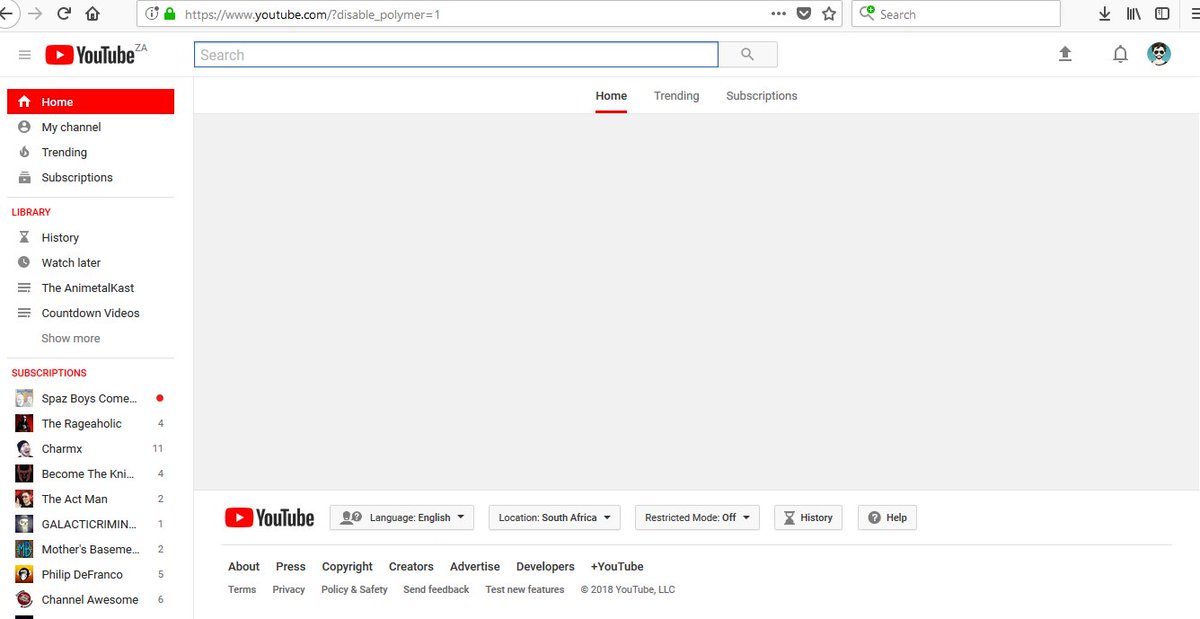Screen dimensions: 1200x619
Task: Open the browser library icon
Action: click(x=1133, y=14)
